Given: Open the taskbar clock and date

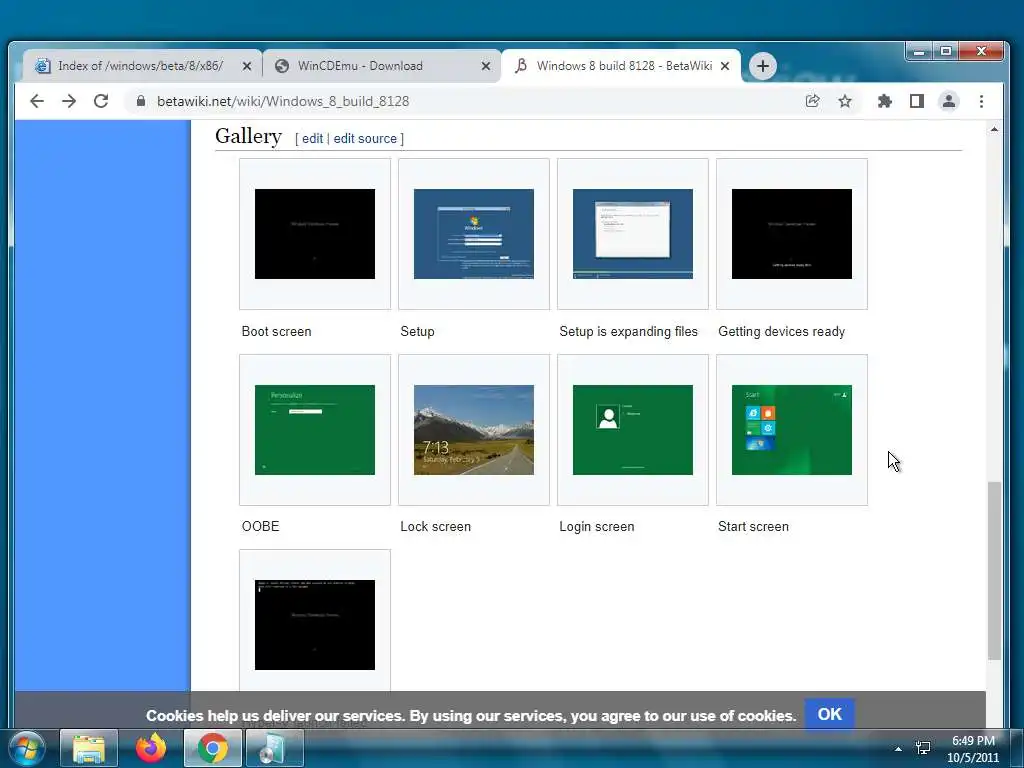Looking at the screenshot, I should click(973, 749).
